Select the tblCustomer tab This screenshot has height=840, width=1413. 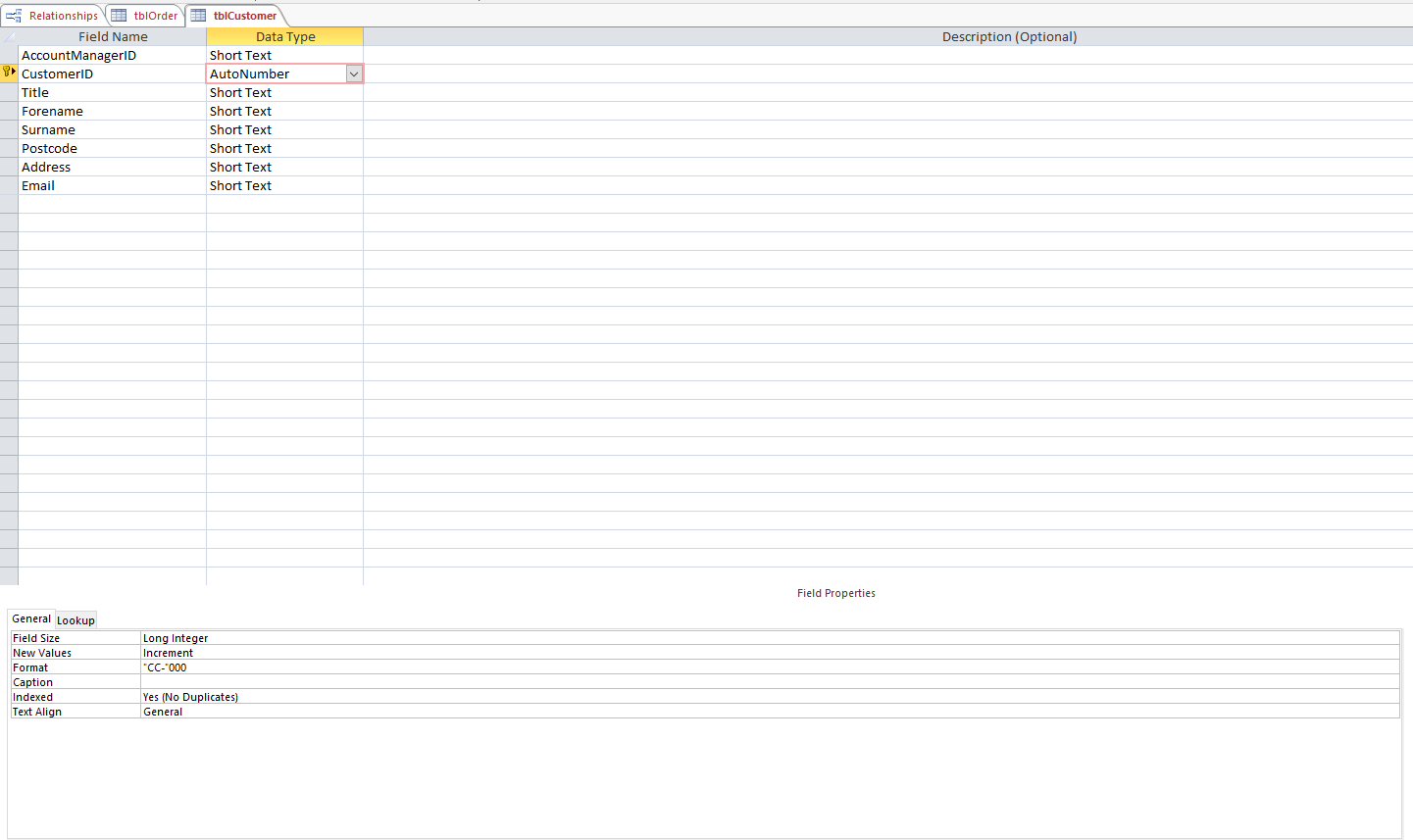(x=235, y=16)
